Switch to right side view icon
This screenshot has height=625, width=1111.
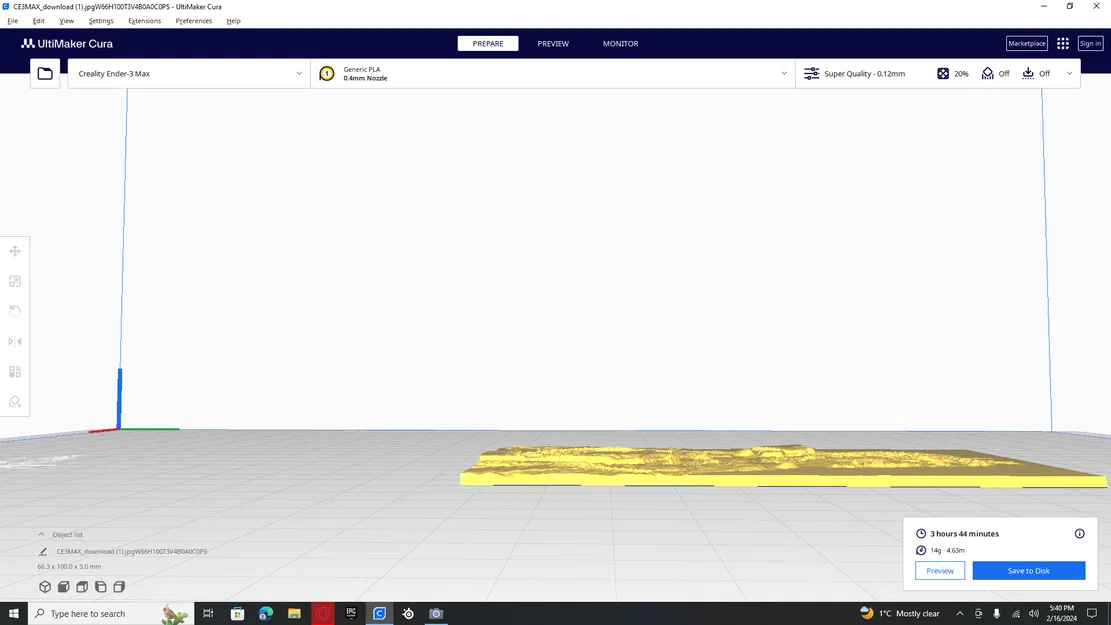[119, 587]
